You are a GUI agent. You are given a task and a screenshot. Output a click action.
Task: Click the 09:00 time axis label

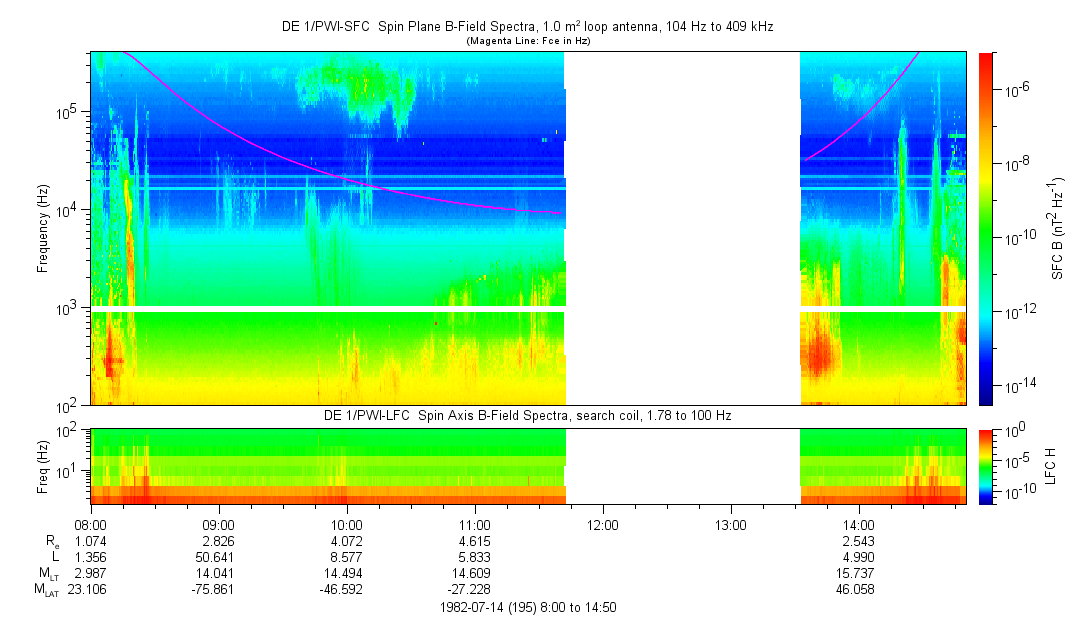pyautogui.click(x=219, y=525)
